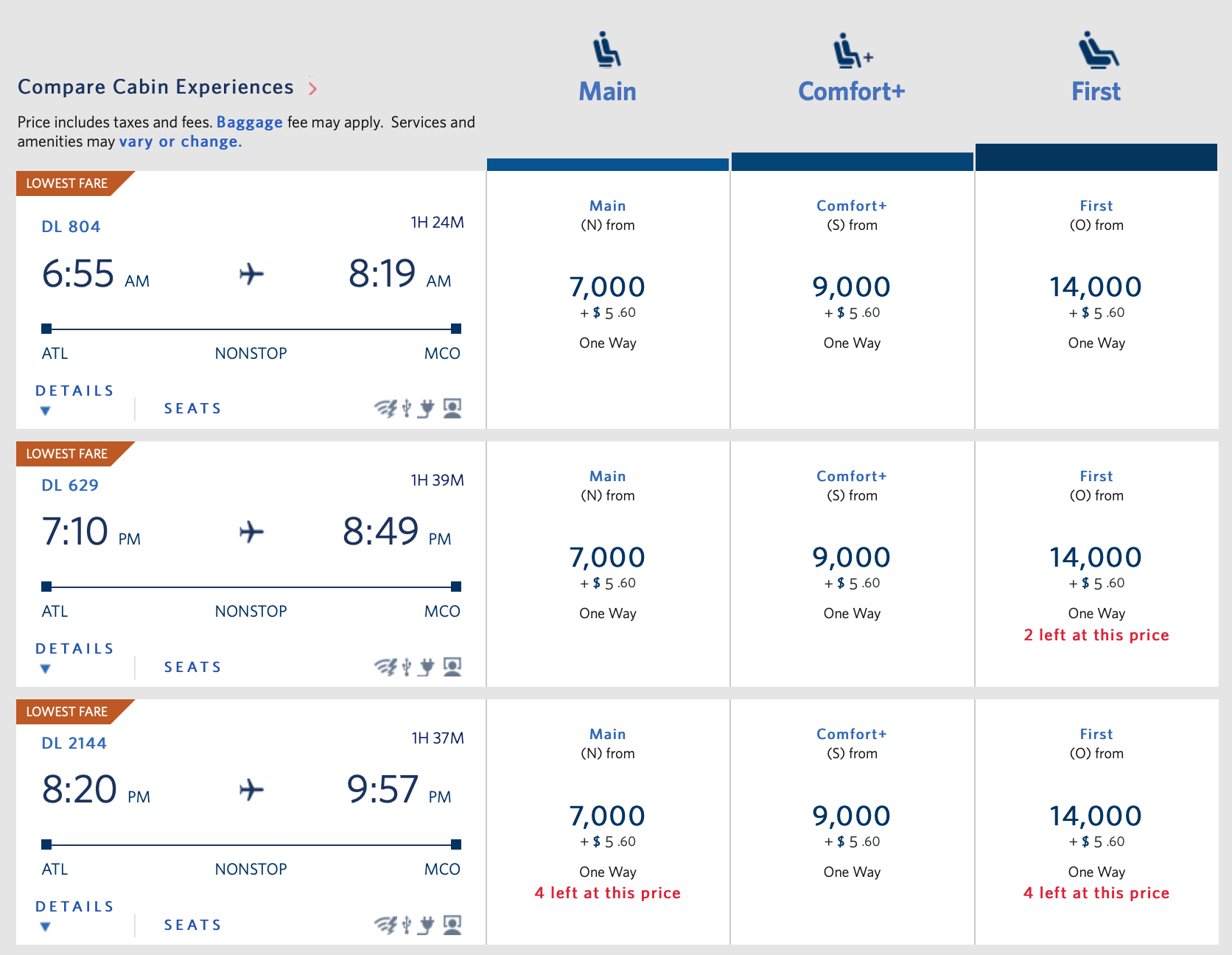Open SEATS for flight DL 804
The width and height of the screenshot is (1232, 955).
[192, 407]
